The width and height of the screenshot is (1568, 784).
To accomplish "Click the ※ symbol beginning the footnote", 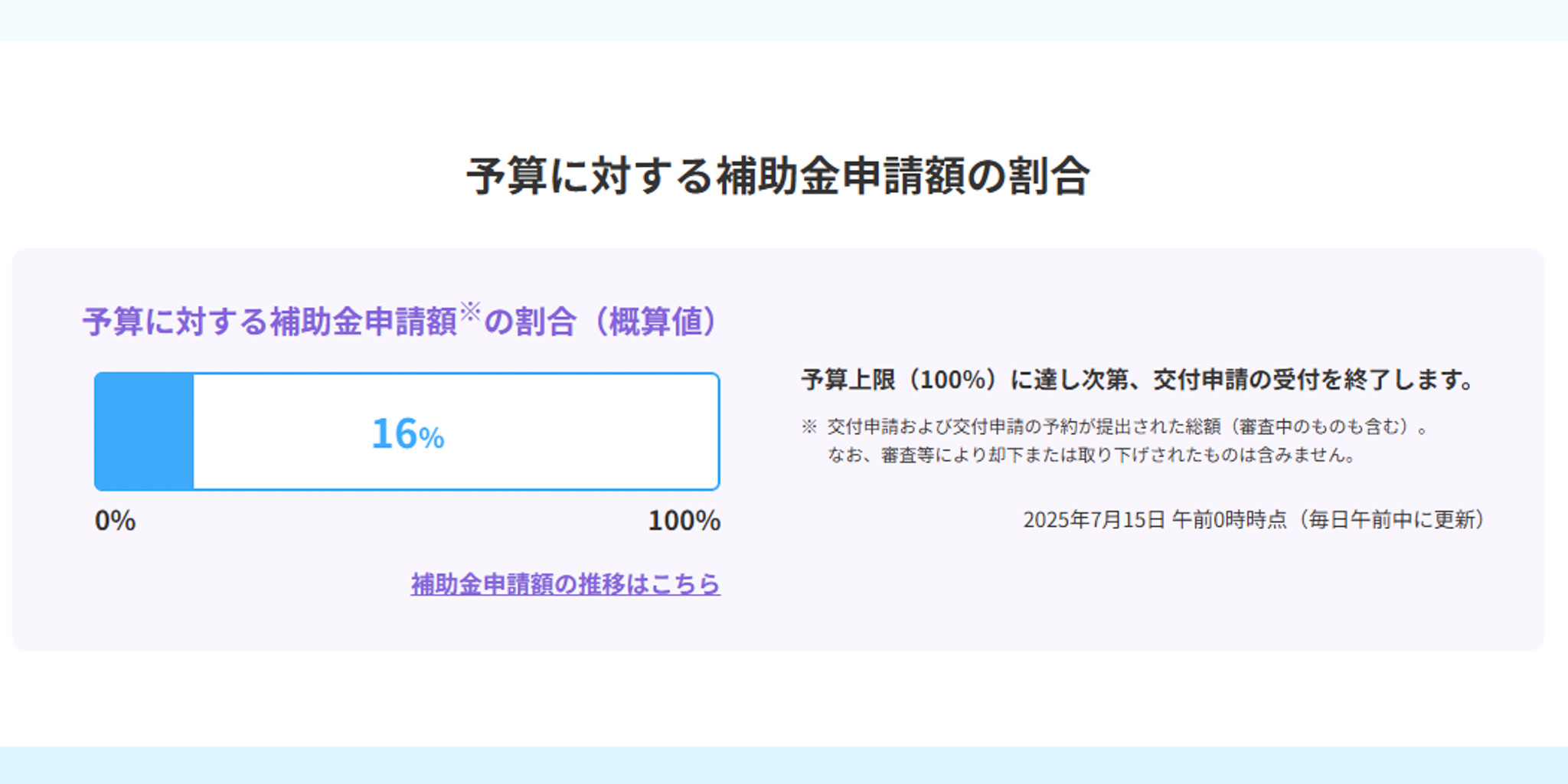I will click(x=809, y=426).
